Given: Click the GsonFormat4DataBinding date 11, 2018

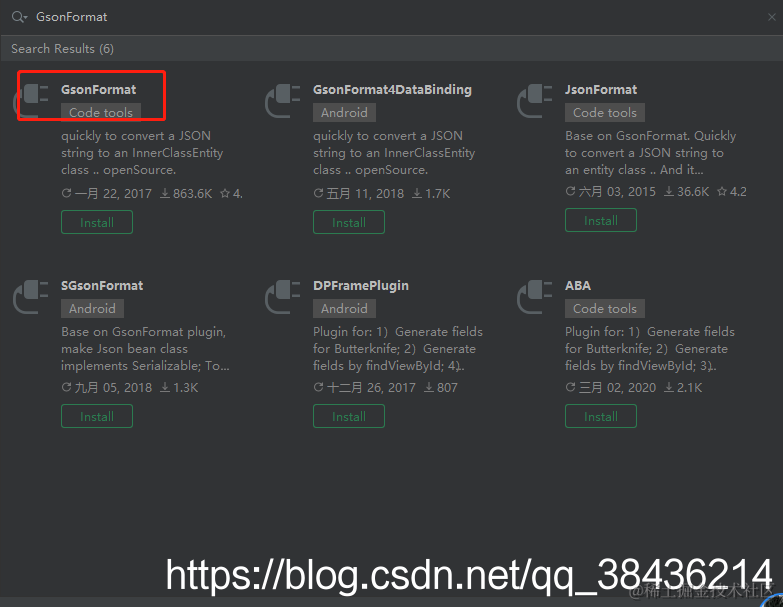Looking at the screenshot, I should click(x=359, y=194).
